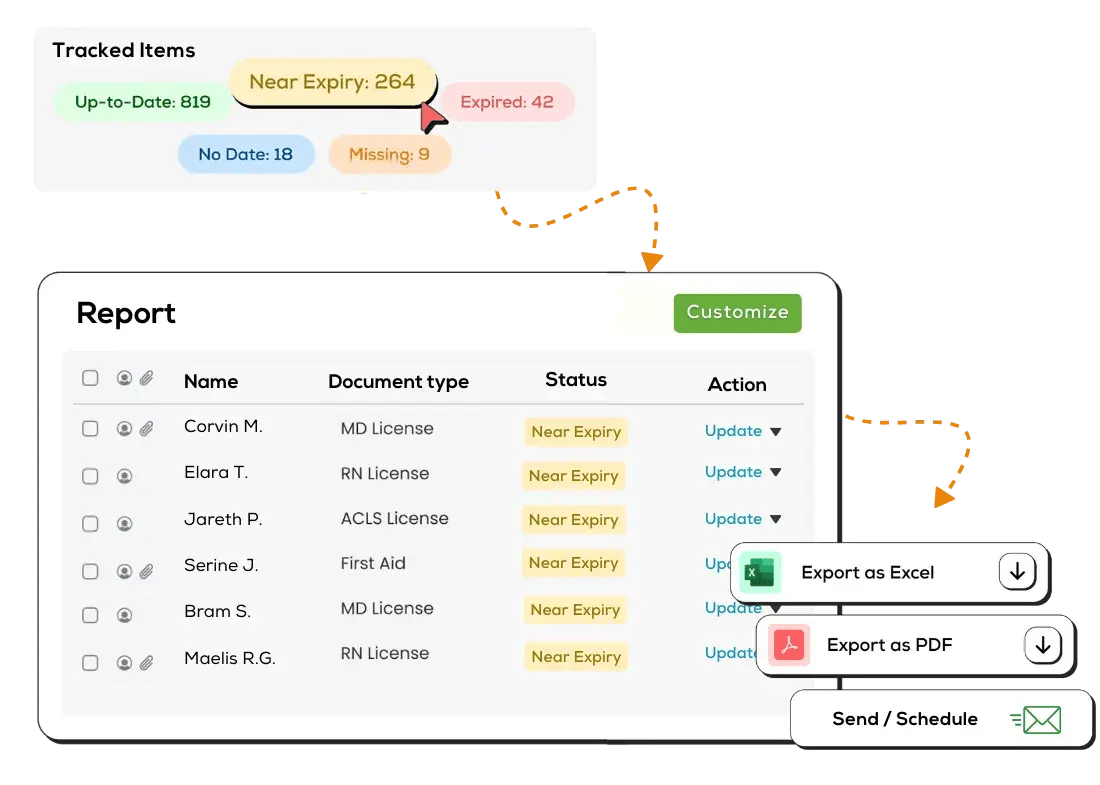1100x785 pixels.
Task: Click the name Serine J.
Action: tap(221, 565)
